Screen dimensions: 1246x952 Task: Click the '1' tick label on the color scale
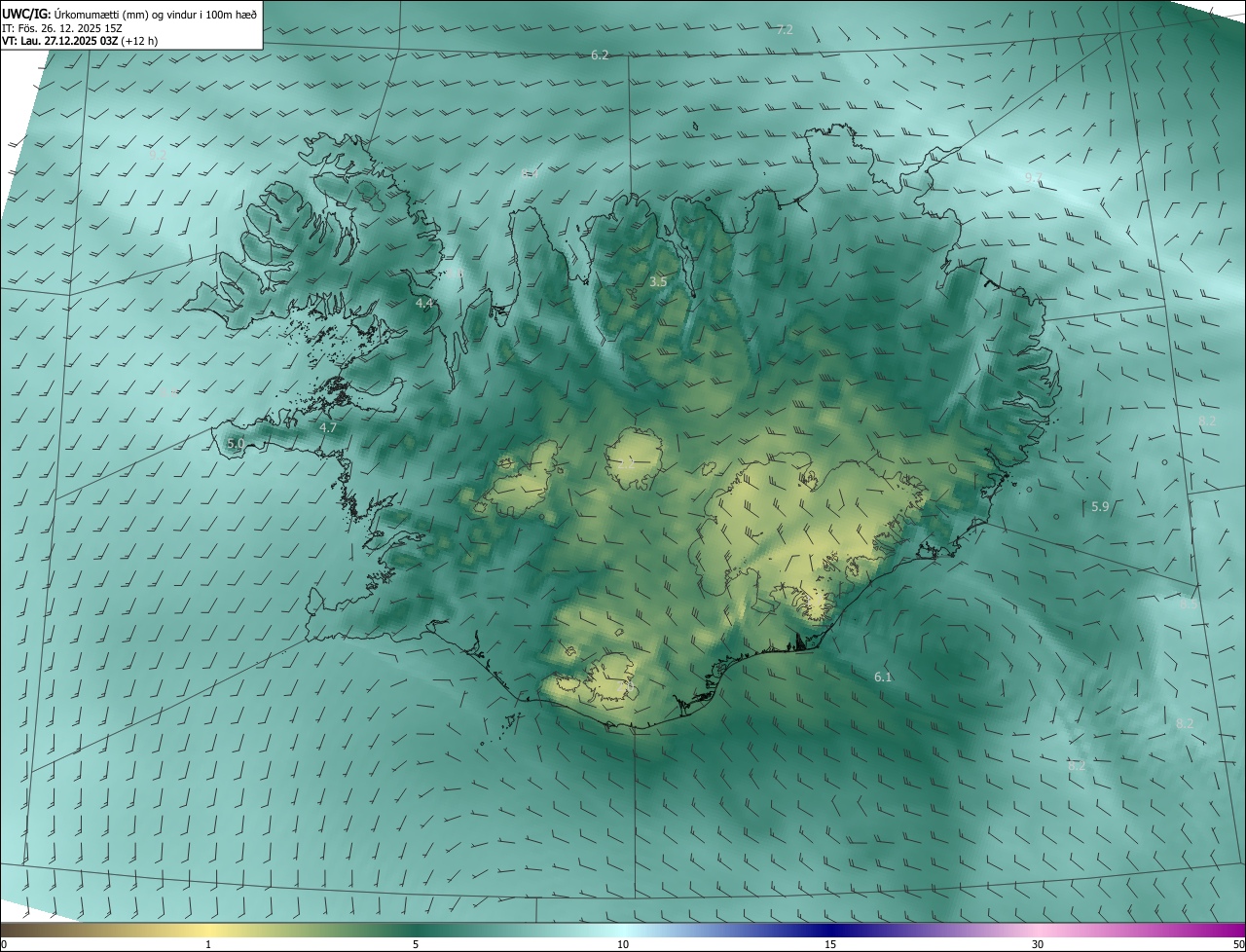[x=208, y=944]
